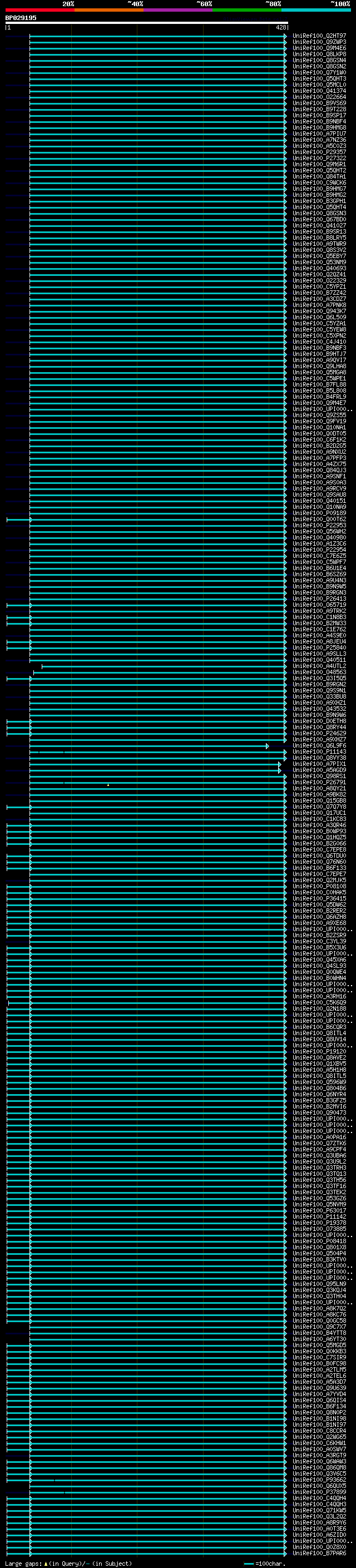
Task: Select hit label UniRef100_Q43532
Action: tap(319, 709)
